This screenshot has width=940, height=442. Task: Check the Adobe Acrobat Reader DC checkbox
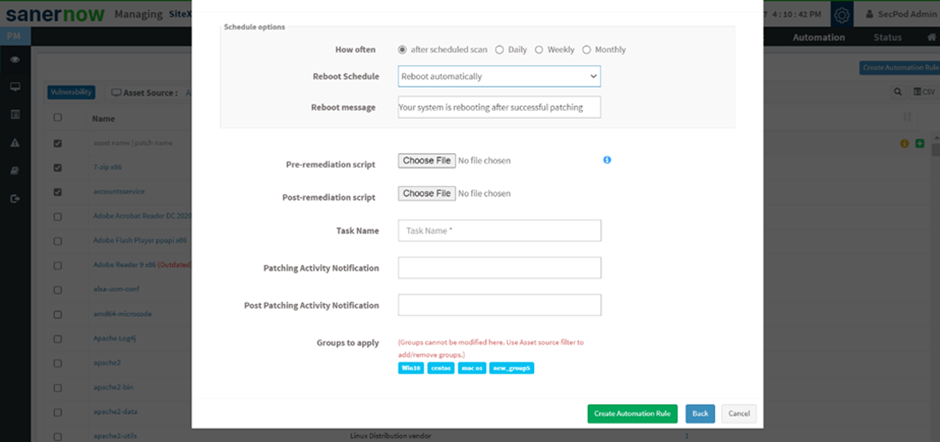[x=58, y=217]
